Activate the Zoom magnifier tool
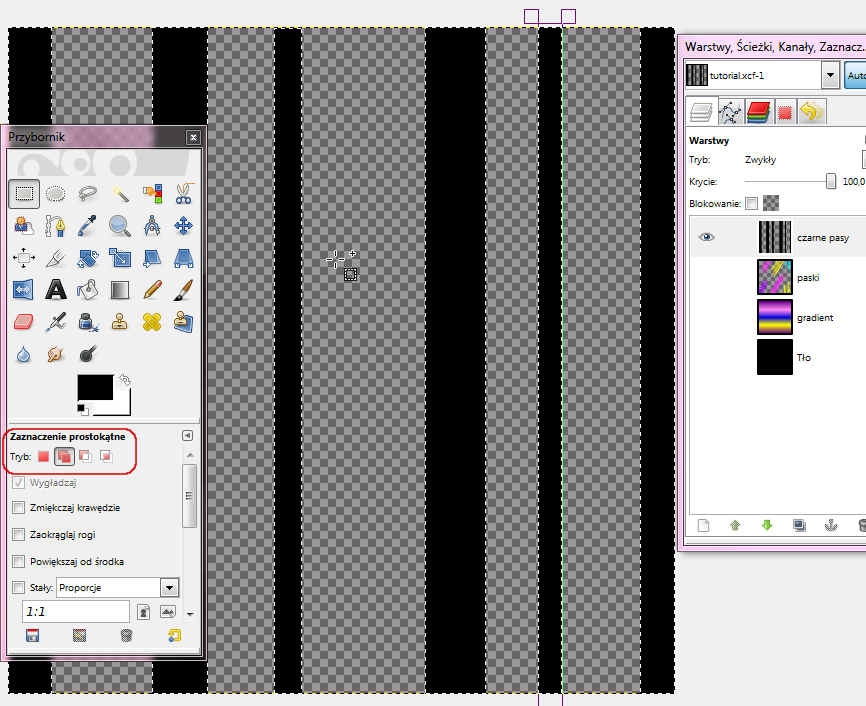 coord(119,226)
